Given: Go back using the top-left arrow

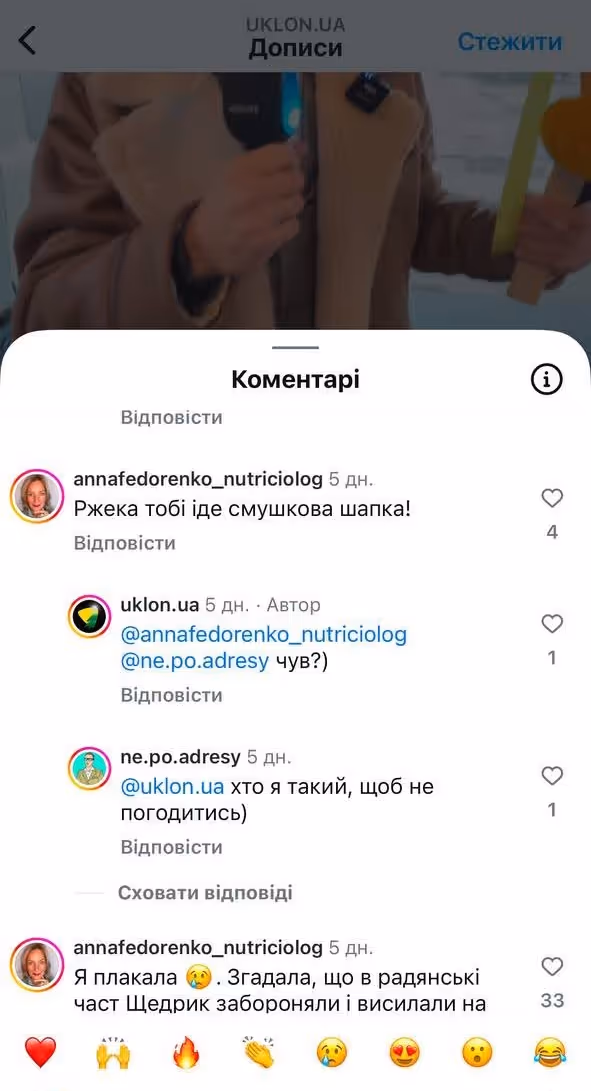Looking at the screenshot, I should pos(27,40).
